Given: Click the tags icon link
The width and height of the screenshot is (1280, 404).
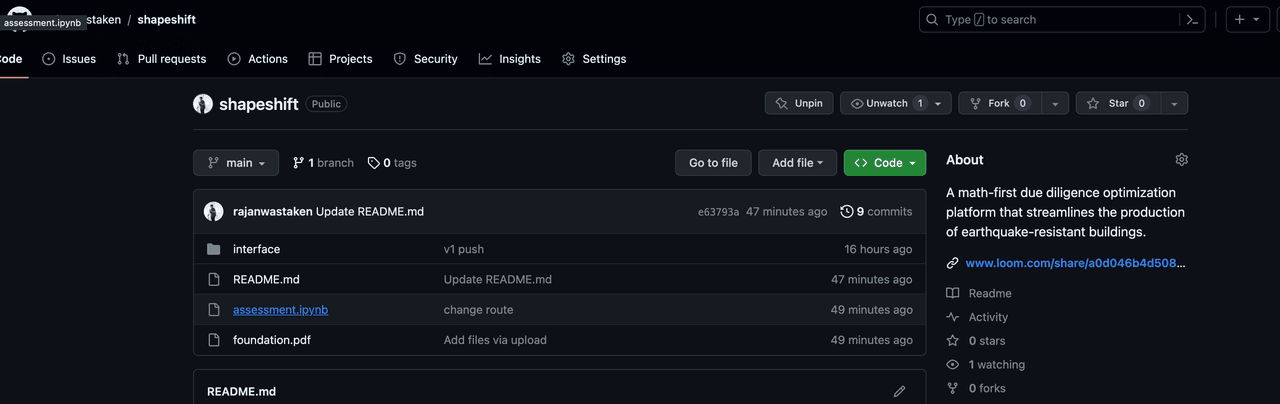Looking at the screenshot, I should coord(374,163).
